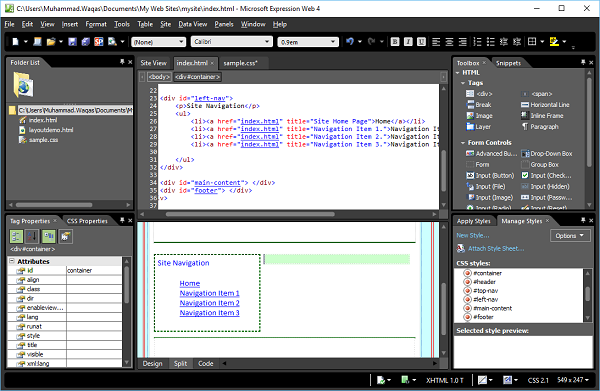
Task: Toggle Underline formatting button
Action: pyautogui.click(x=421, y=42)
